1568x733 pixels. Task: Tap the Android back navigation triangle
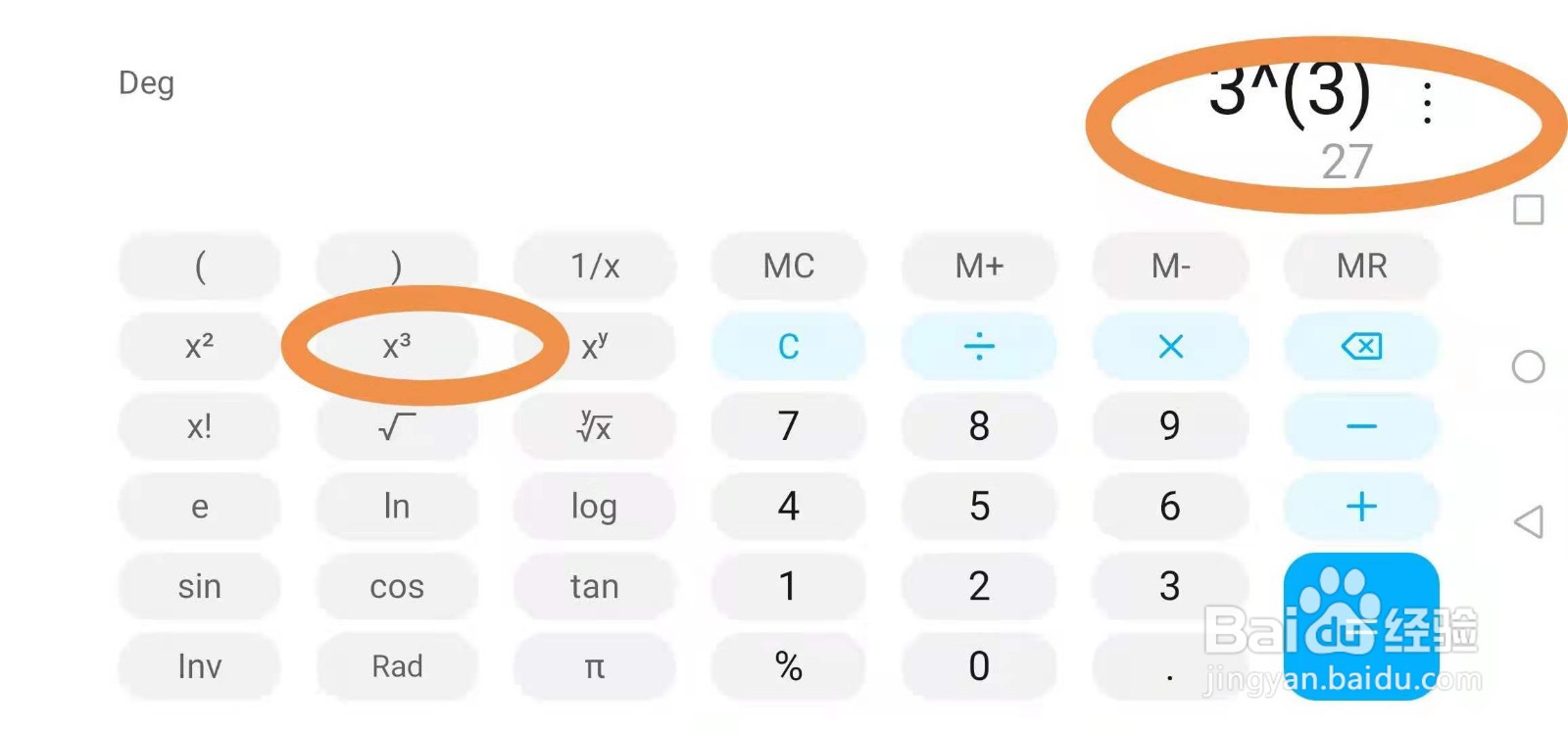click(x=1529, y=521)
